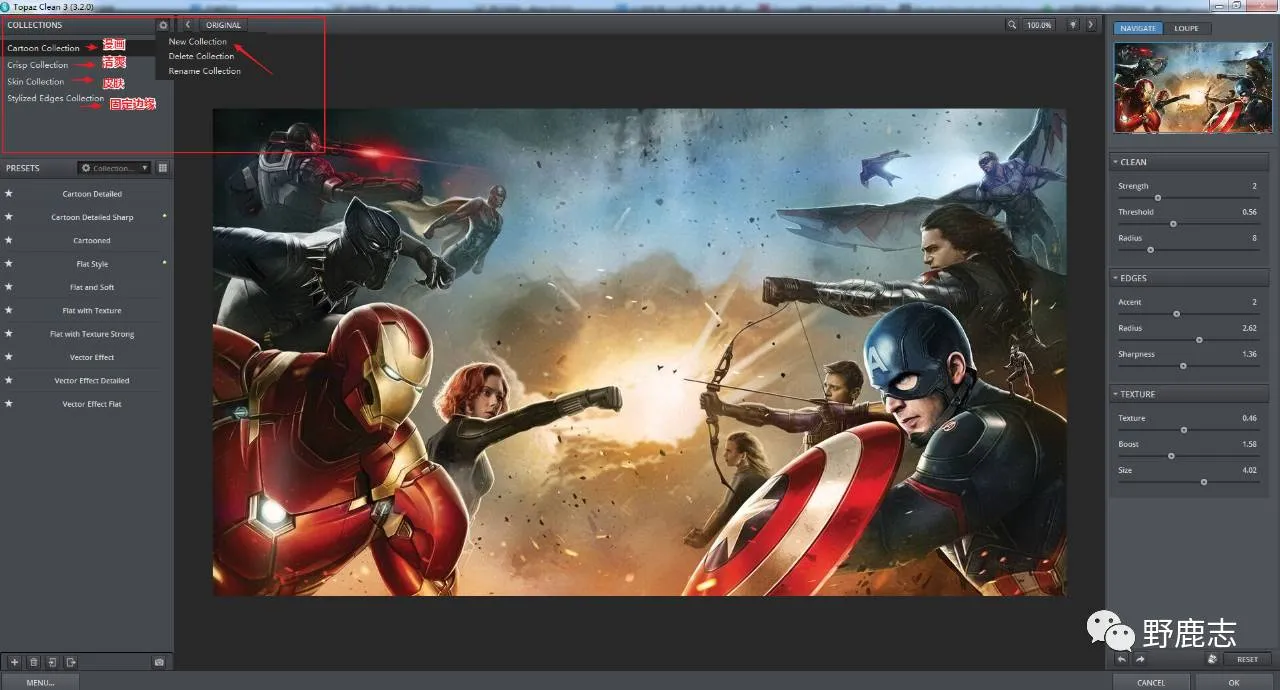Screen dimensions: 1280x690
Task: Click the undo arrow icon
Action: point(1121,659)
